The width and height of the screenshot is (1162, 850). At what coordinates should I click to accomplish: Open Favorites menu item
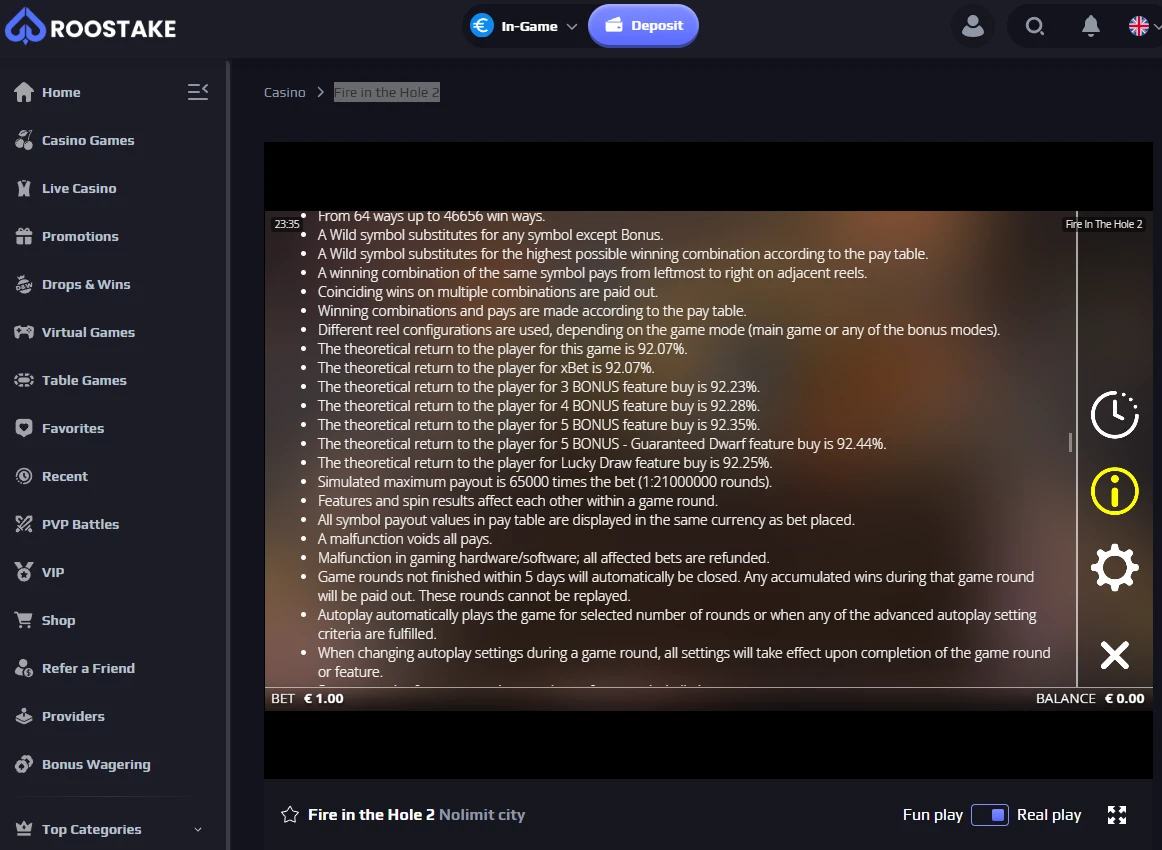click(73, 428)
